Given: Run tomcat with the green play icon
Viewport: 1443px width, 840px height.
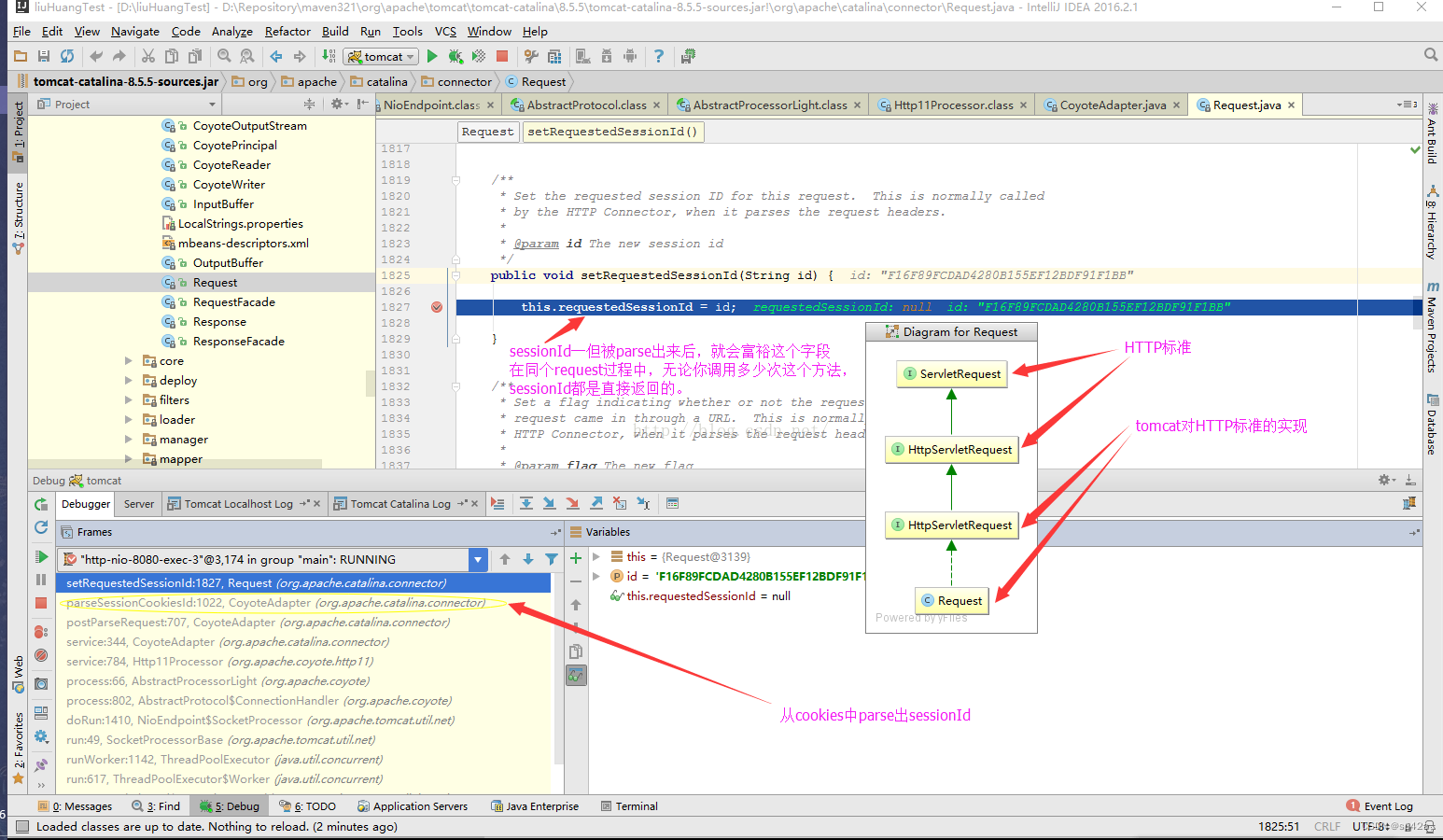Looking at the screenshot, I should [x=431, y=57].
